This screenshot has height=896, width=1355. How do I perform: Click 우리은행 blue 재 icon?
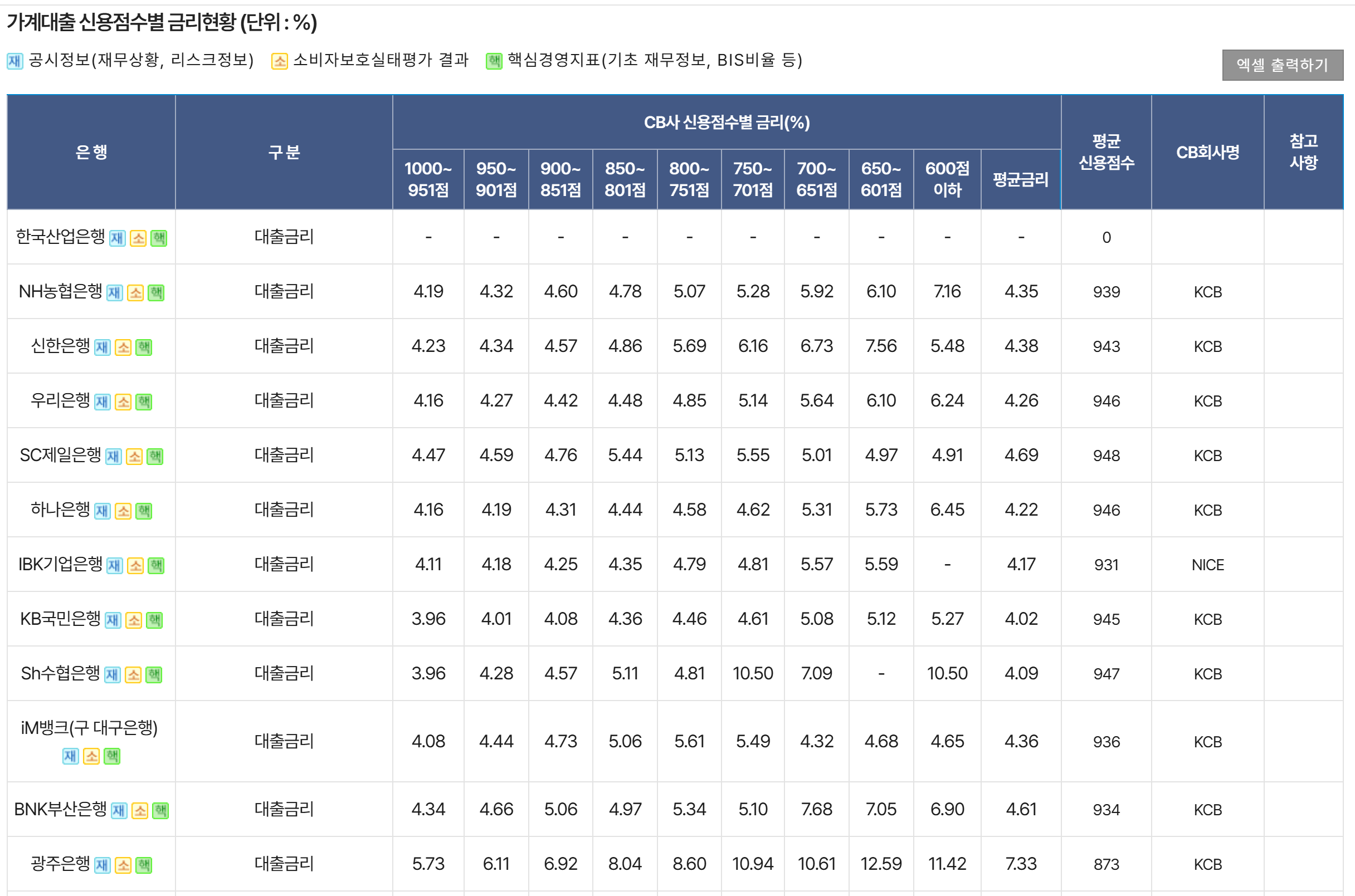pos(103,402)
